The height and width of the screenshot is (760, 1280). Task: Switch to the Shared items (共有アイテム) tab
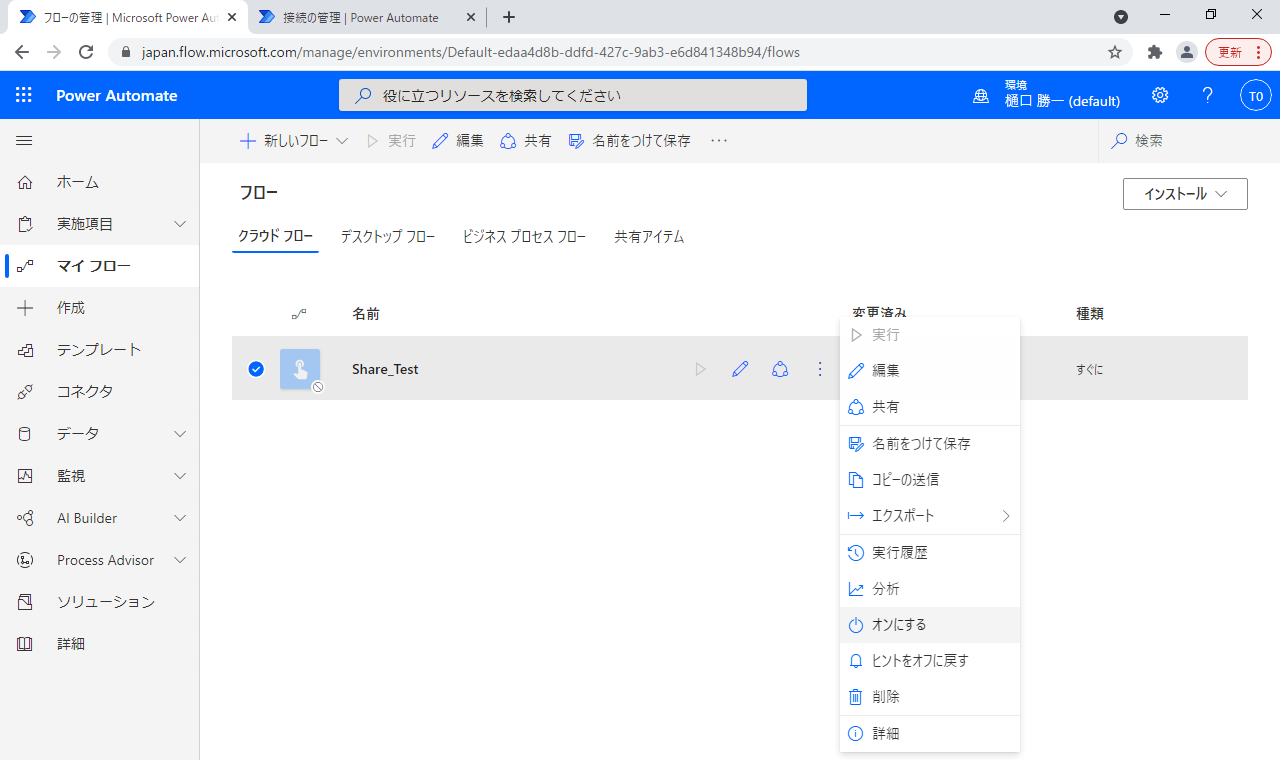649,237
